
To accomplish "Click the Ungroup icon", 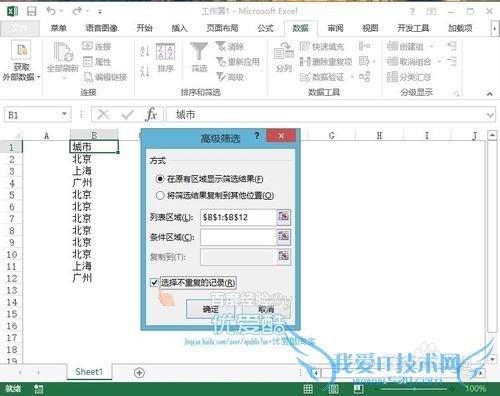I will (392, 61).
